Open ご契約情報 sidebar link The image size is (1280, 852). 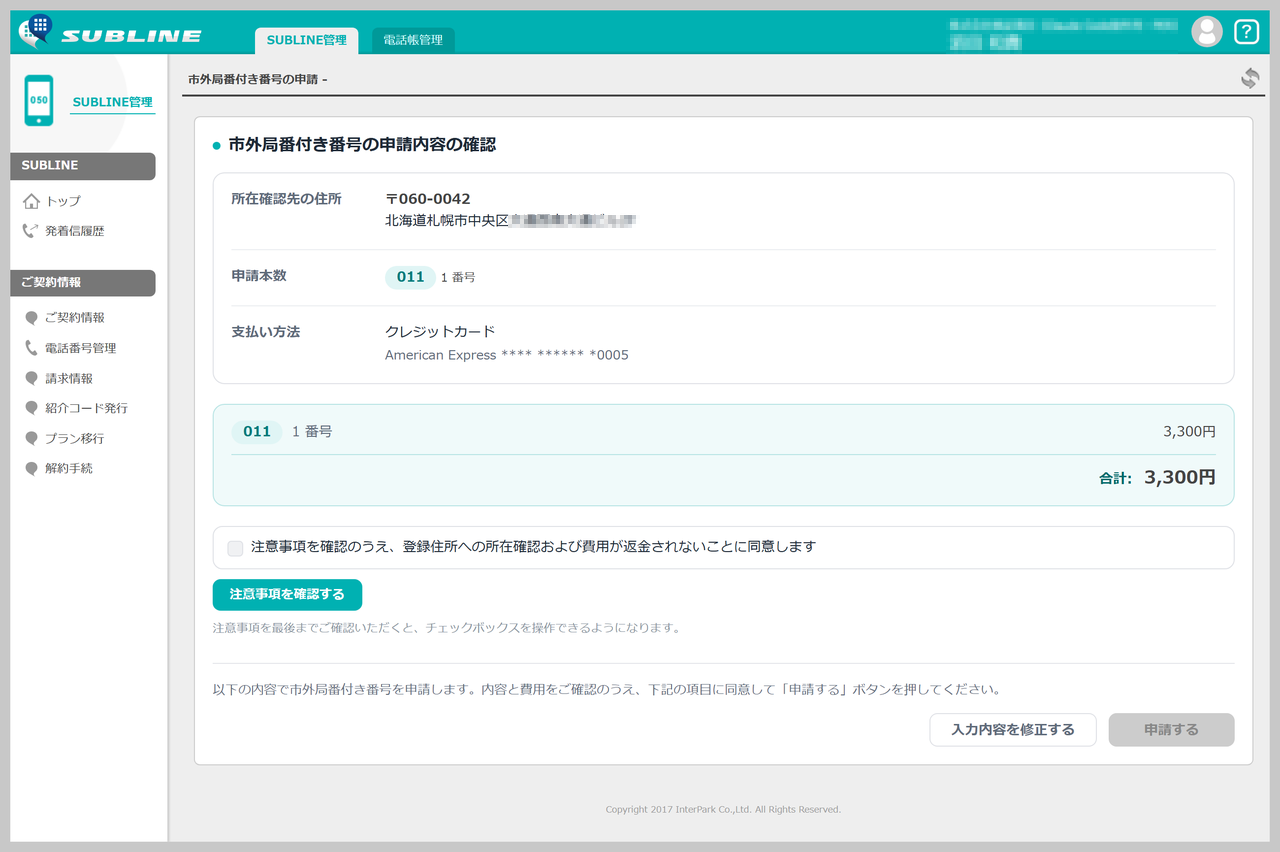point(75,318)
